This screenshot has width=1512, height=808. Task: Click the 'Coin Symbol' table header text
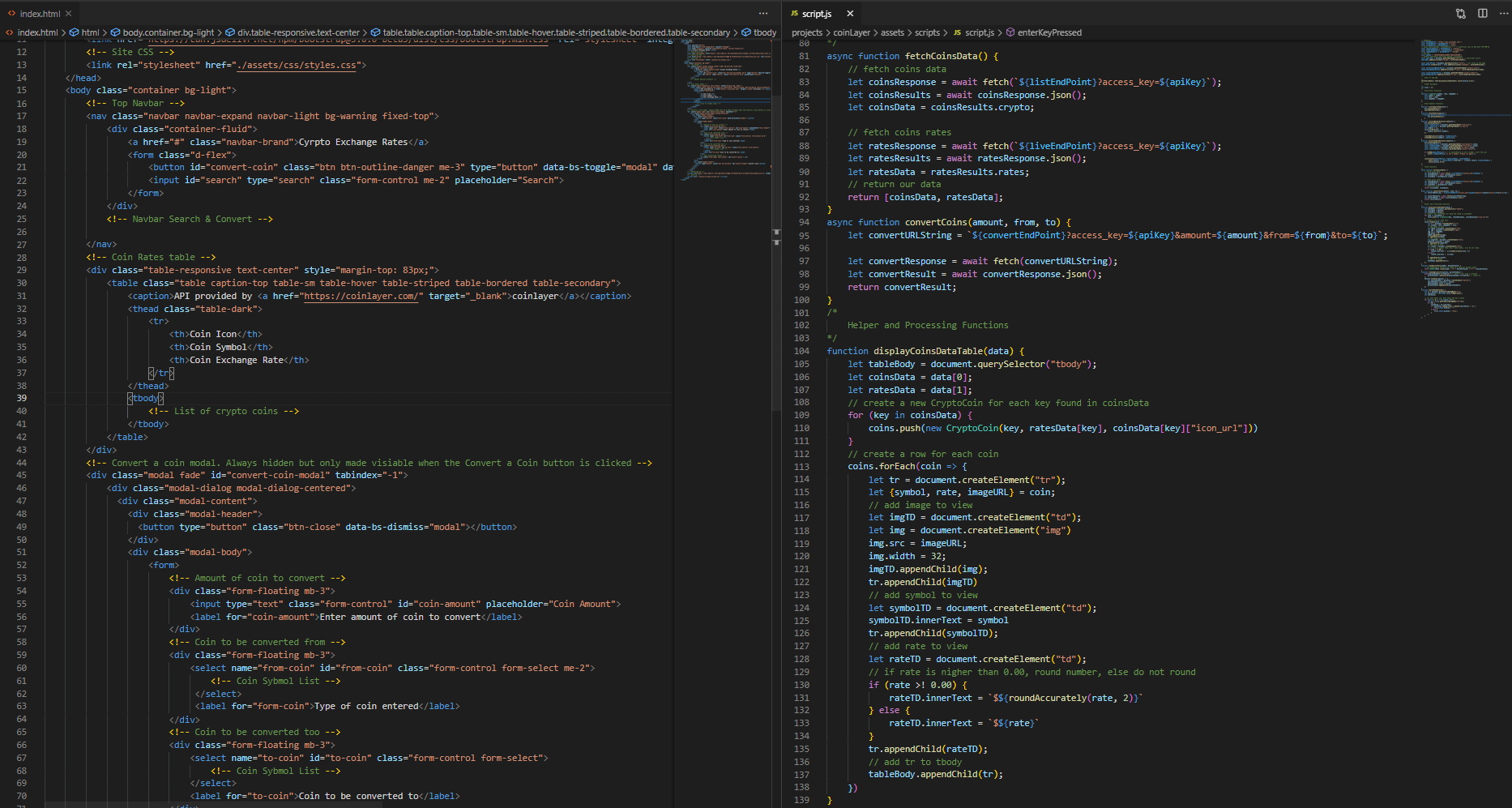pos(218,348)
